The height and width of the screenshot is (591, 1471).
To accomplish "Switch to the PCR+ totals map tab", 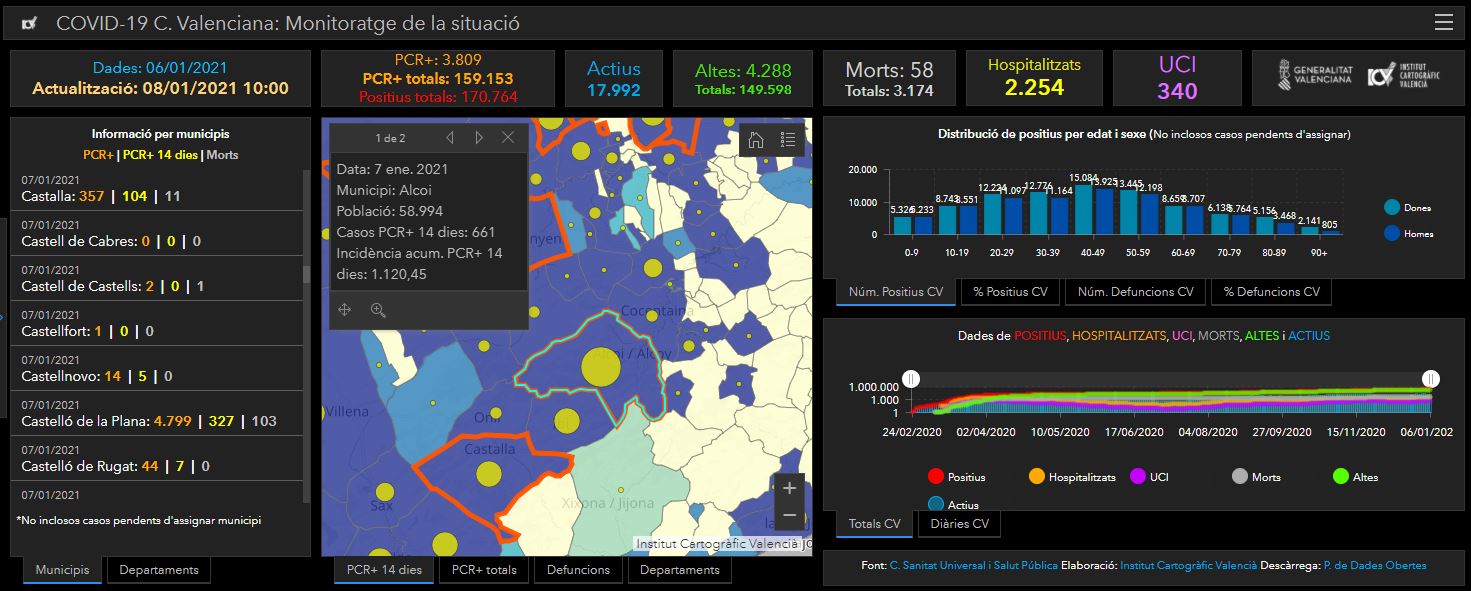I will pos(484,570).
